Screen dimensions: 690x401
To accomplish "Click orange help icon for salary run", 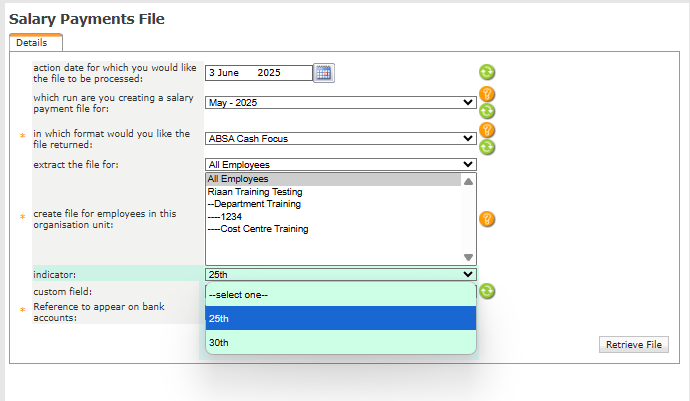I will tap(488, 94).
